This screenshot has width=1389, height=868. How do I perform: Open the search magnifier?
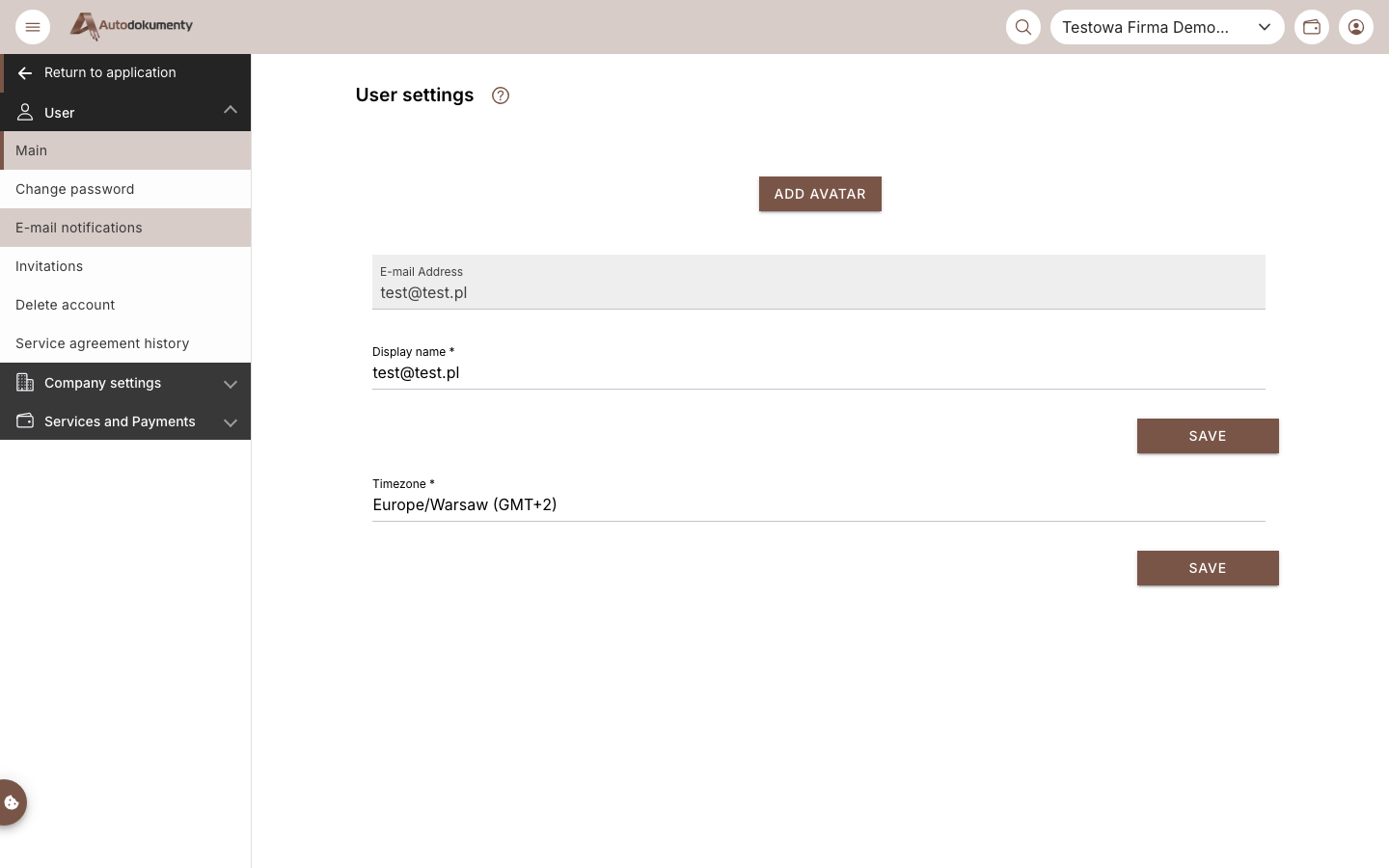(x=1023, y=27)
